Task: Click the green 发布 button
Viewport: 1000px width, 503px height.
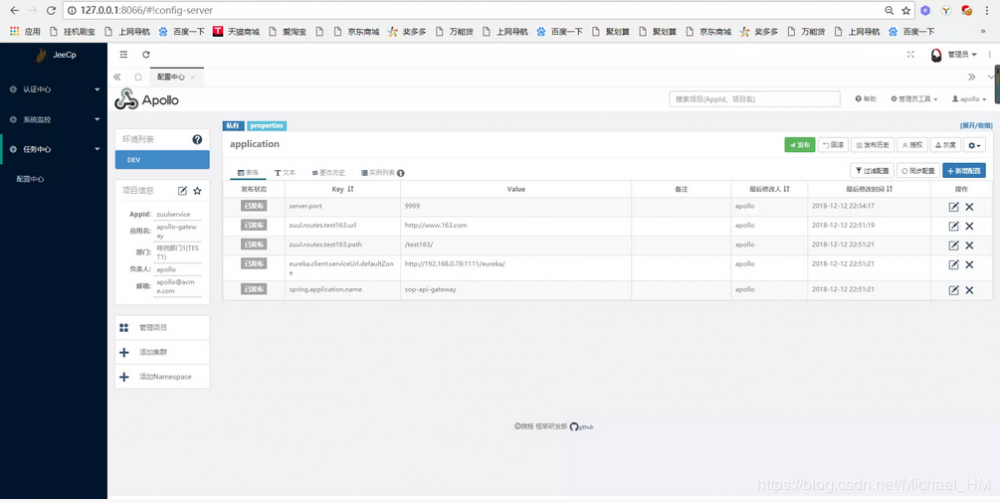Action: [x=800, y=145]
